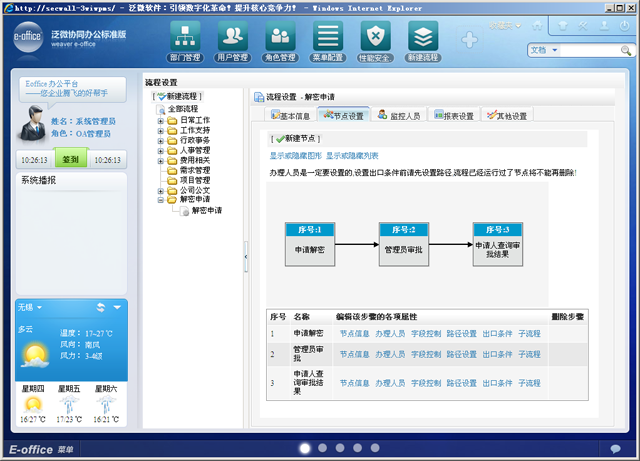The height and width of the screenshot is (461, 640).
Task: Click the 新建流程 toolbar icon
Action: pos(423,40)
